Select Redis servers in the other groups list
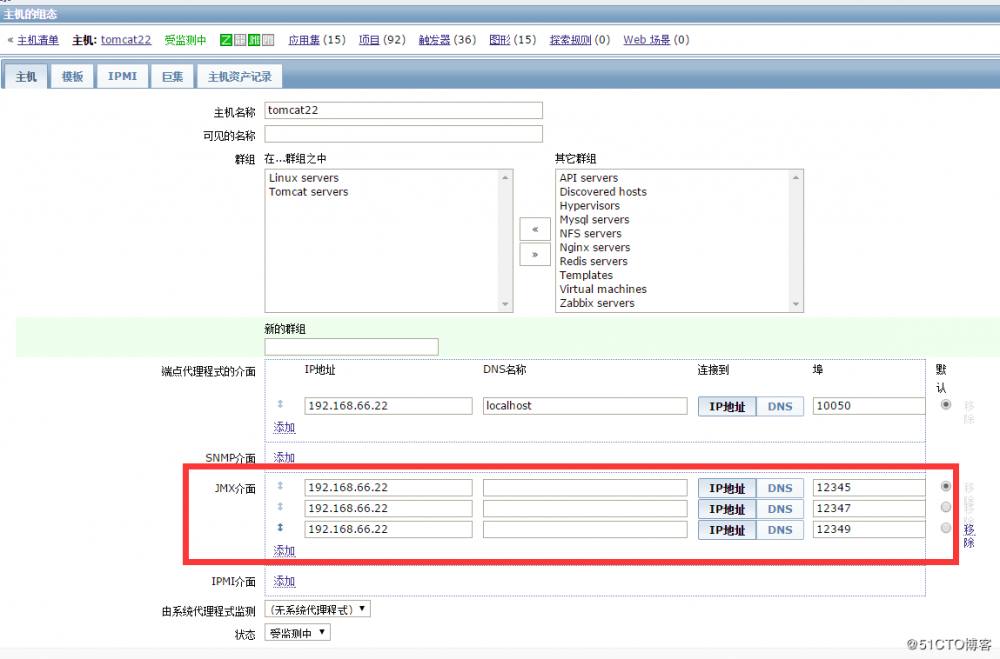Viewport: 1000px width, 659px height. click(594, 261)
